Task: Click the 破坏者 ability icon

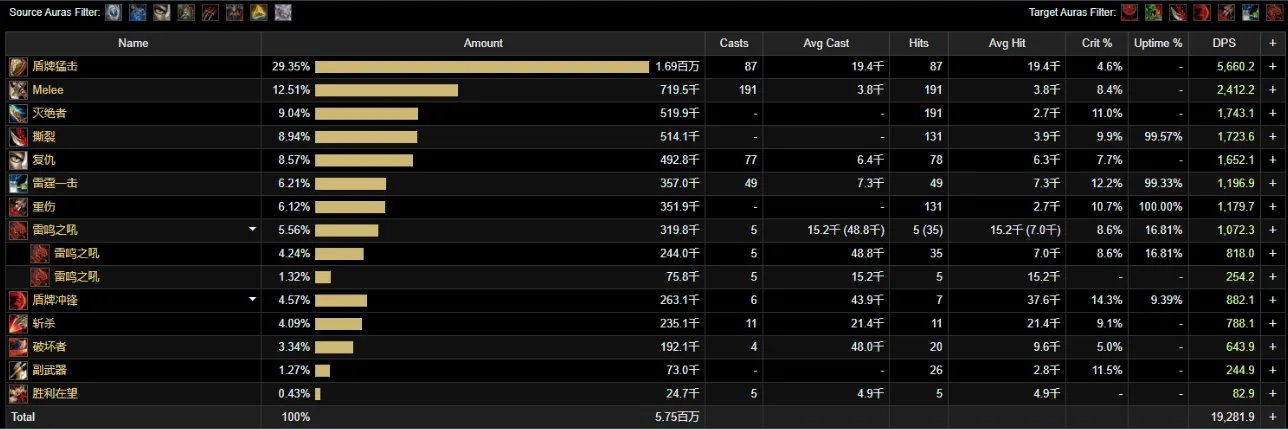Action: click(18, 347)
